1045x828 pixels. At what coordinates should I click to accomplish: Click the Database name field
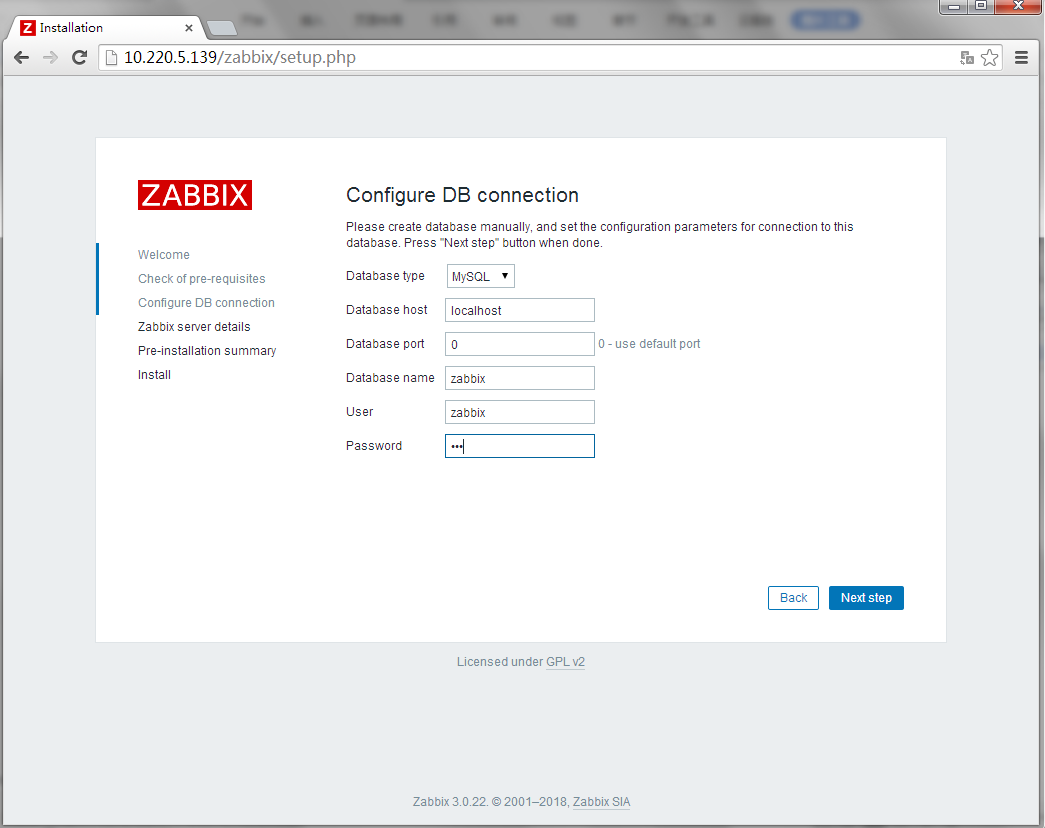(x=520, y=378)
